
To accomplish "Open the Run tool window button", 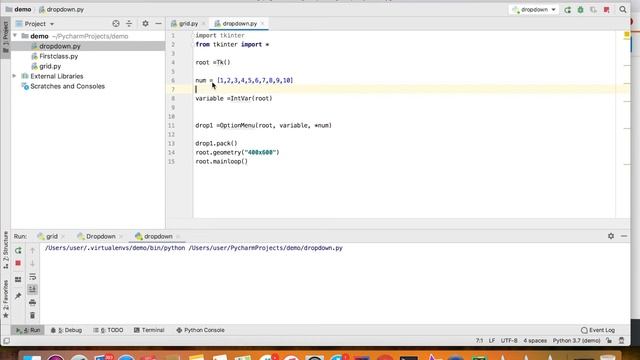I will [28, 330].
